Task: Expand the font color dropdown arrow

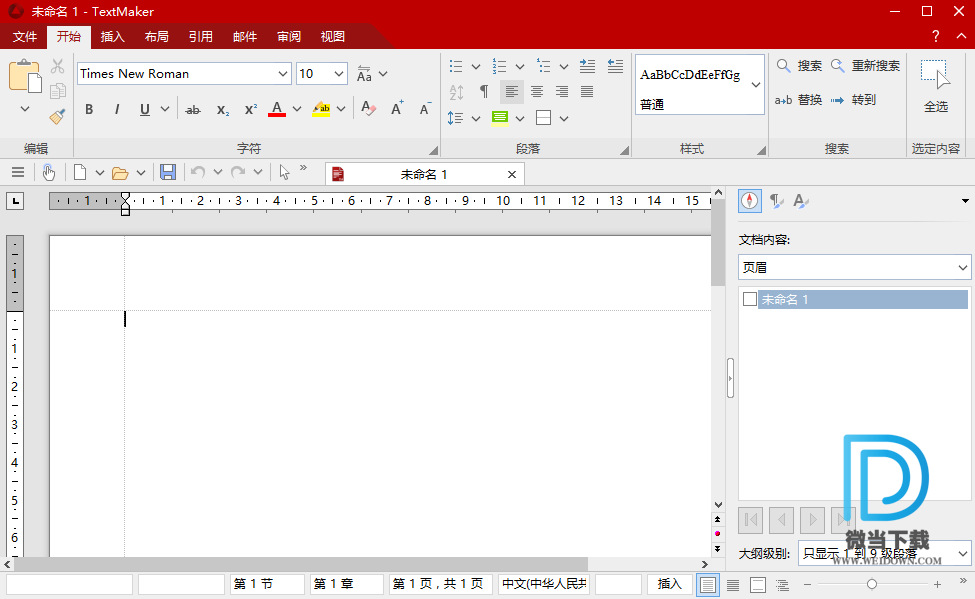Action: [x=297, y=109]
